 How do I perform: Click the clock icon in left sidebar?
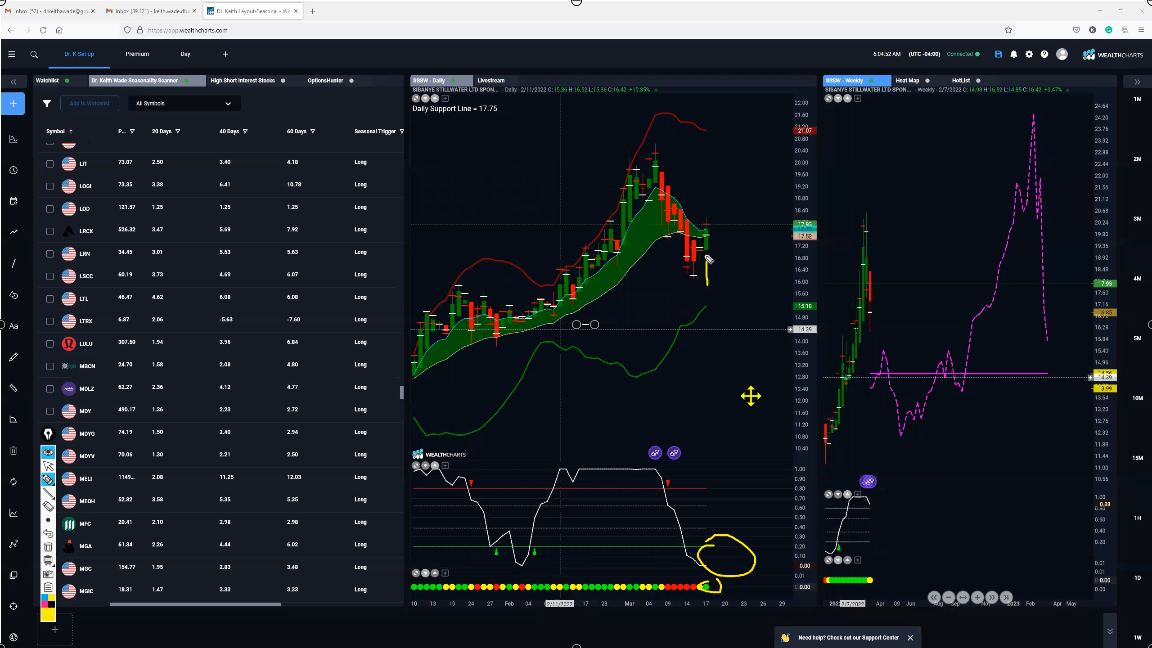coord(13,170)
